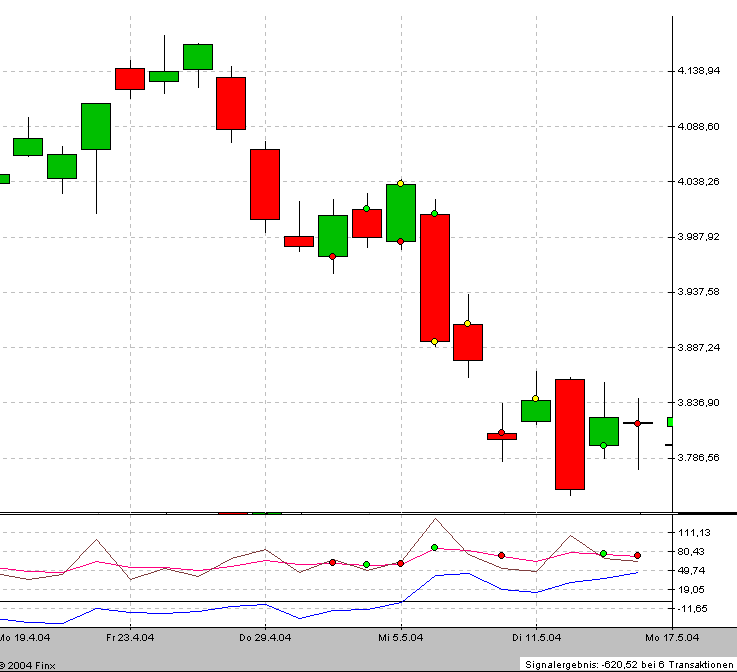Select the Mo 17.5.04 date label
This screenshot has height=672, width=737.
[672, 638]
